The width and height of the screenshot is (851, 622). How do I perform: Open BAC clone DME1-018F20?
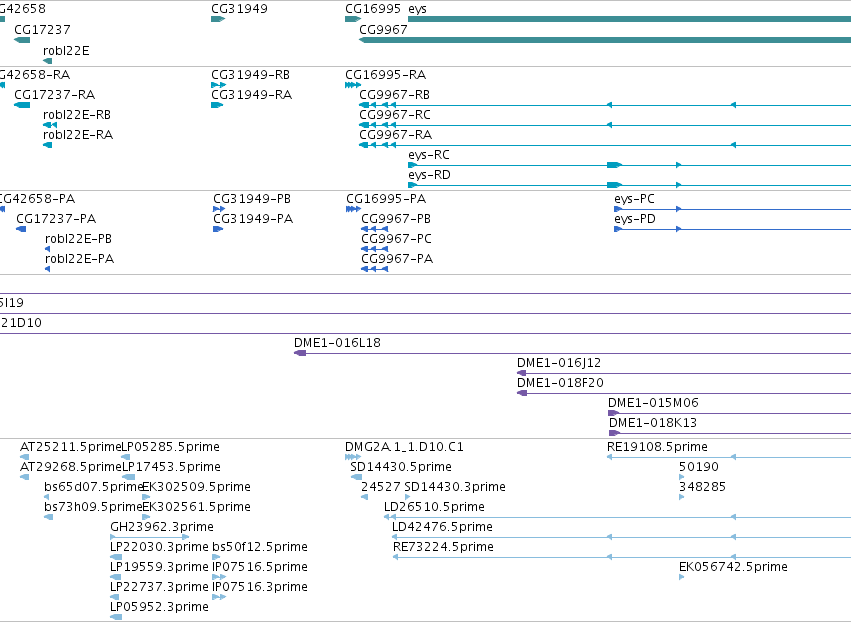pyautogui.click(x=561, y=383)
